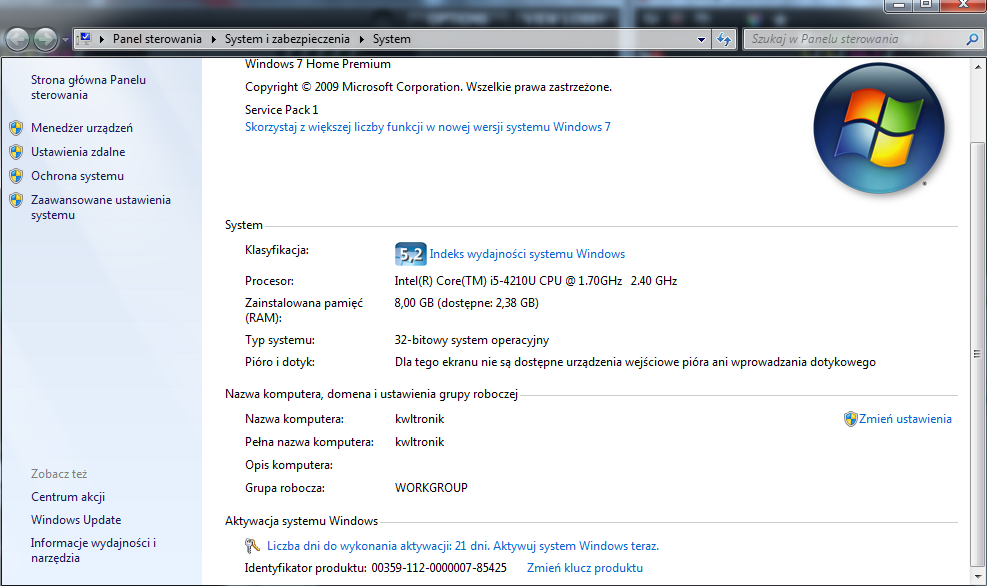Click the vertical scrollbar thumb
Image resolution: width=987 pixels, height=586 pixels.
(978, 354)
